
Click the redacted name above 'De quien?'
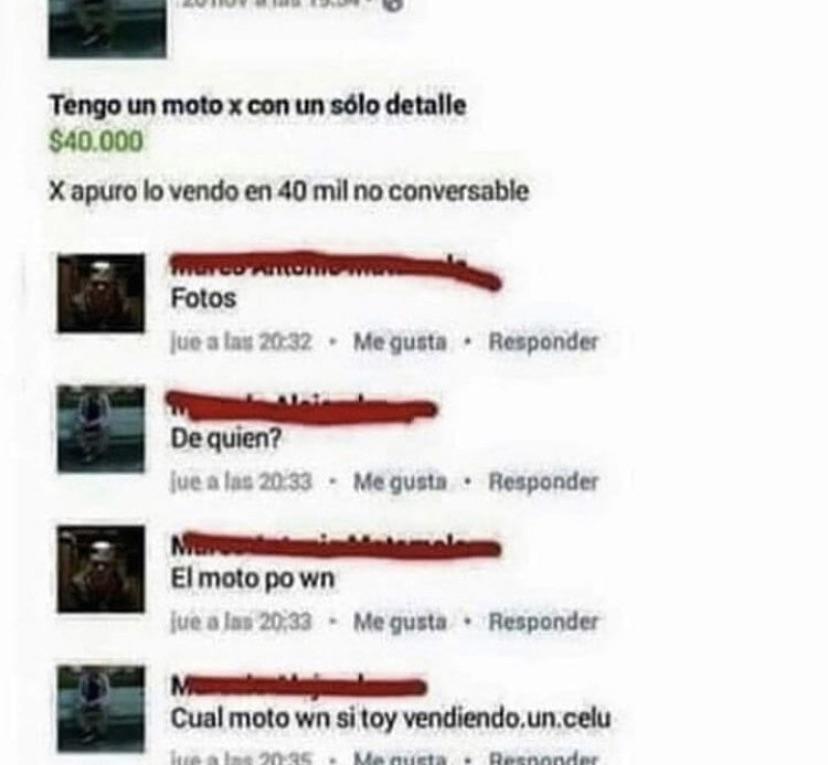302,407
